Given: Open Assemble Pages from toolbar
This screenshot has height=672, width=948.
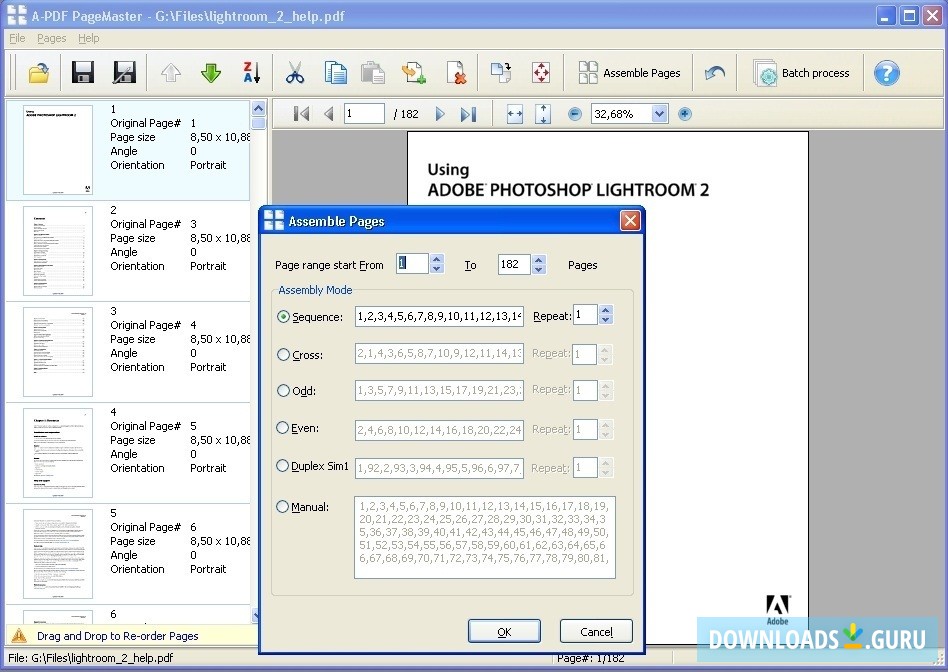Looking at the screenshot, I should (629, 73).
